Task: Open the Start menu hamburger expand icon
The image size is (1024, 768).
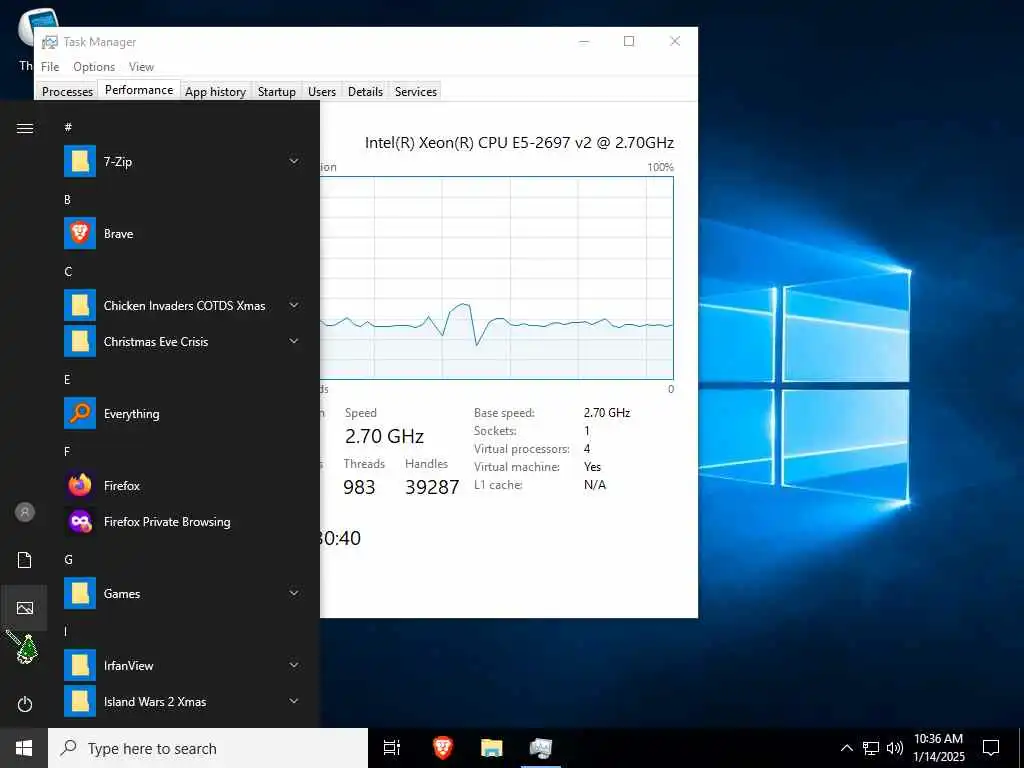Action: coord(25,128)
